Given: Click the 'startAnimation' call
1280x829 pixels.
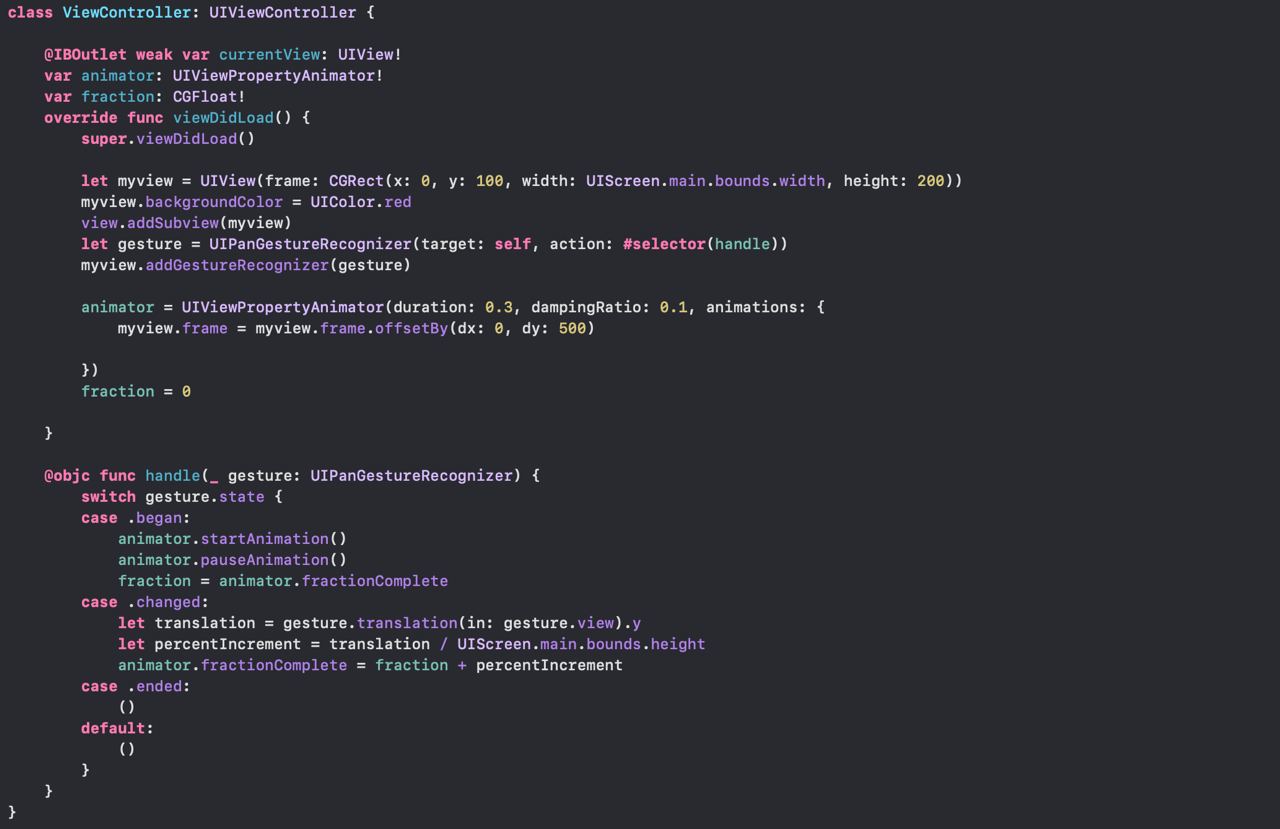Looking at the screenshot, I should (x=264, y=539).
